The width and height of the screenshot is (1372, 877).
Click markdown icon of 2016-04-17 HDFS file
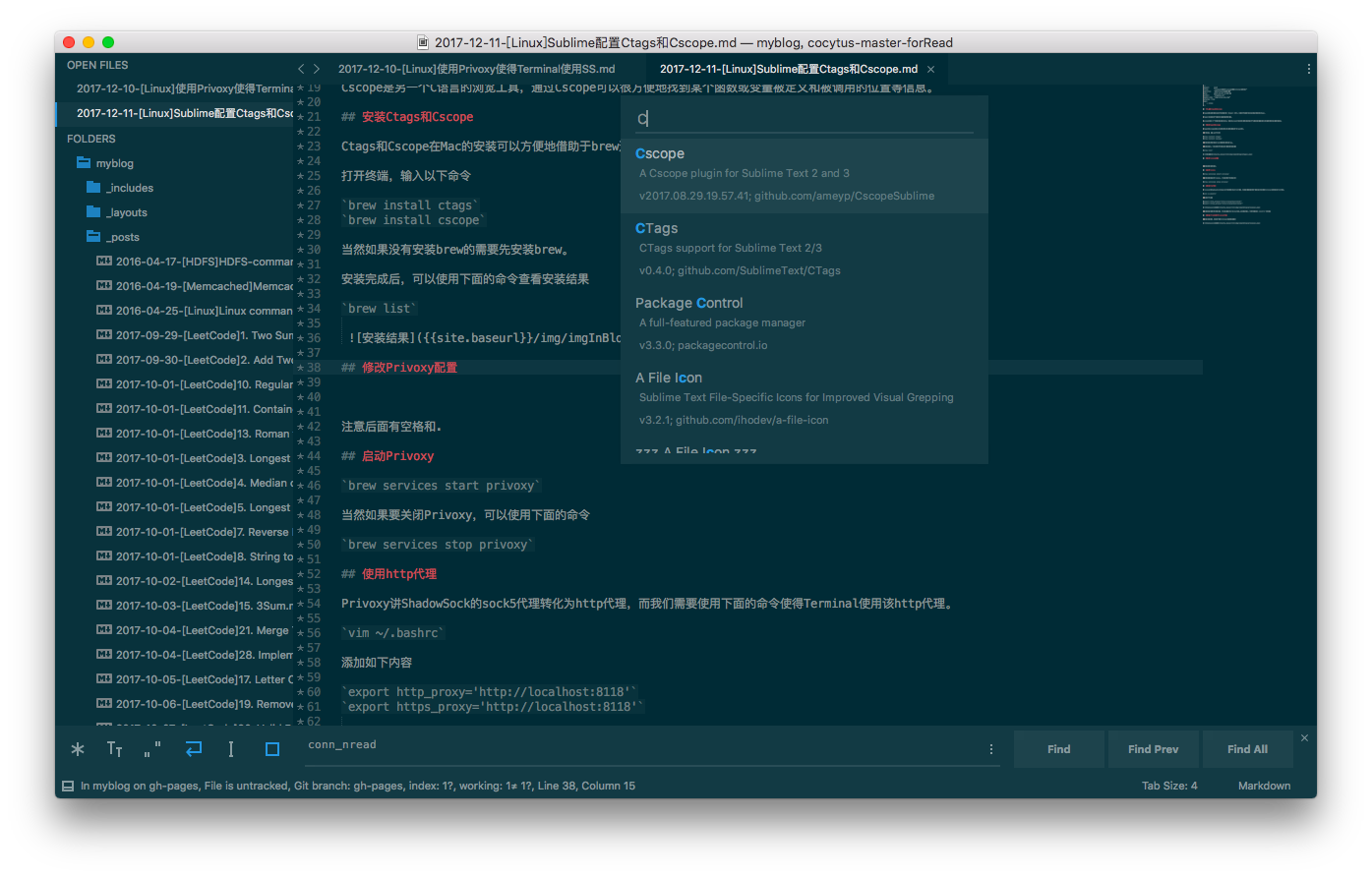click(104, 262)
